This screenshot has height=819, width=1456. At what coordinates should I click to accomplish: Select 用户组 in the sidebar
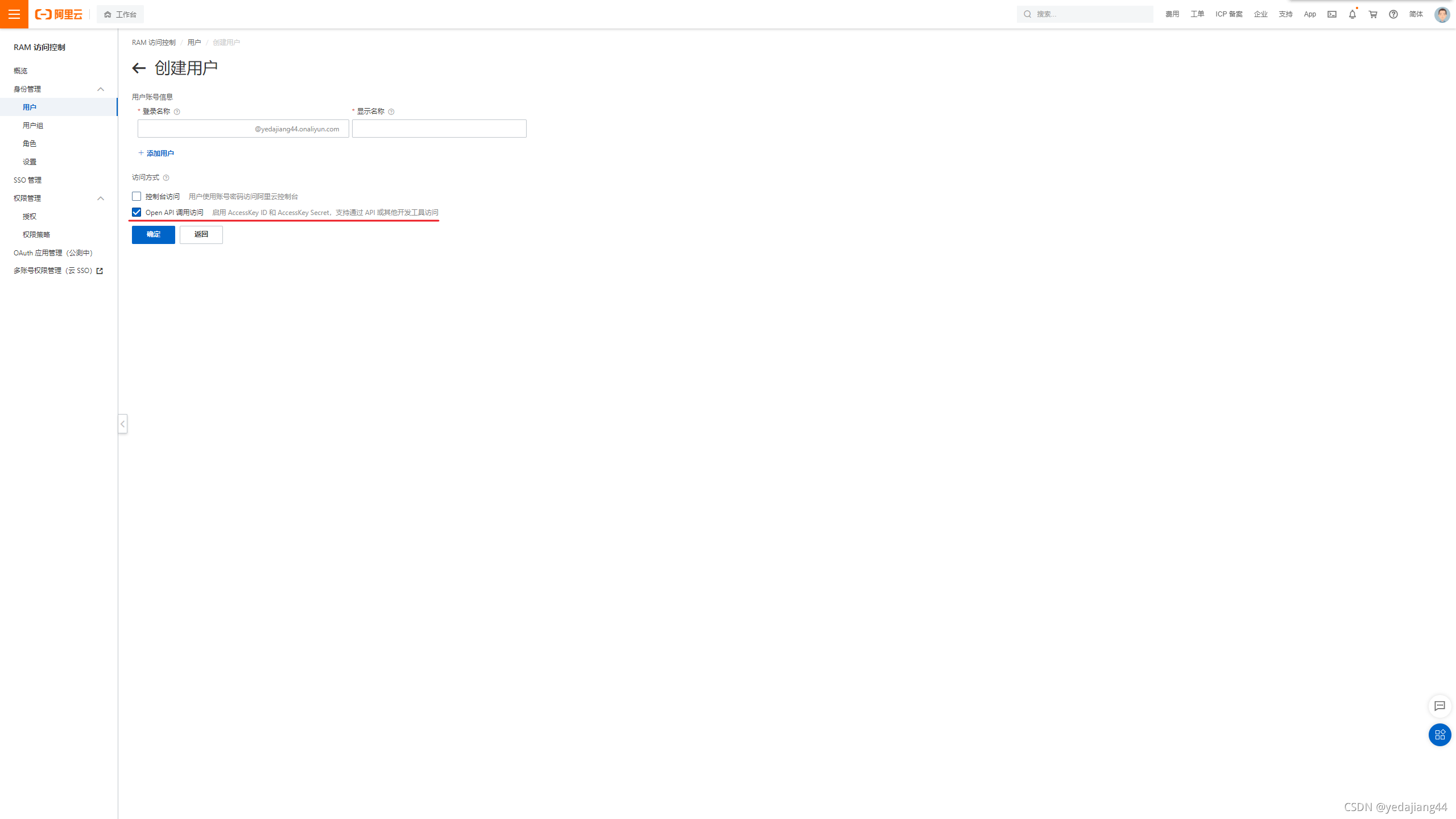[x=33, y=126]
